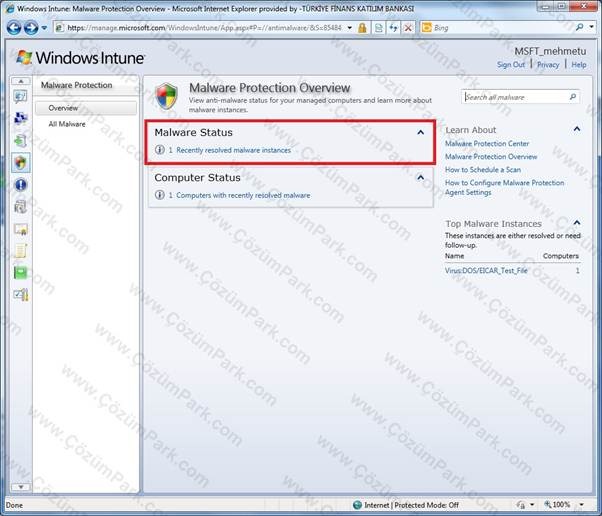Open the zoom level dropdown arrow
The width and height of the screenshot is (602, 516).
click(x=581, y=504)
